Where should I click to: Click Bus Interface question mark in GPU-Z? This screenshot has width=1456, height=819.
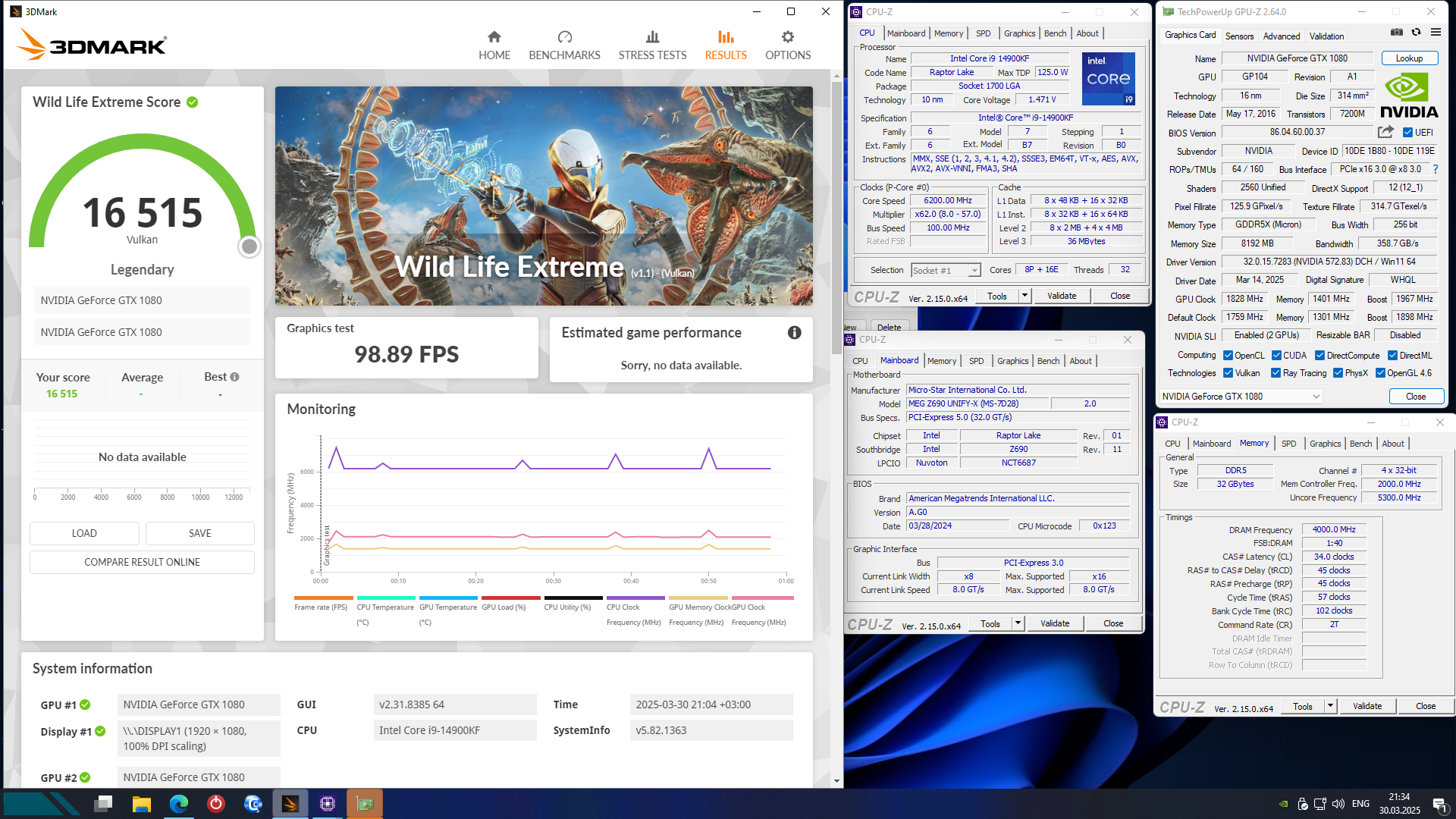click(x=1435, y=170)
